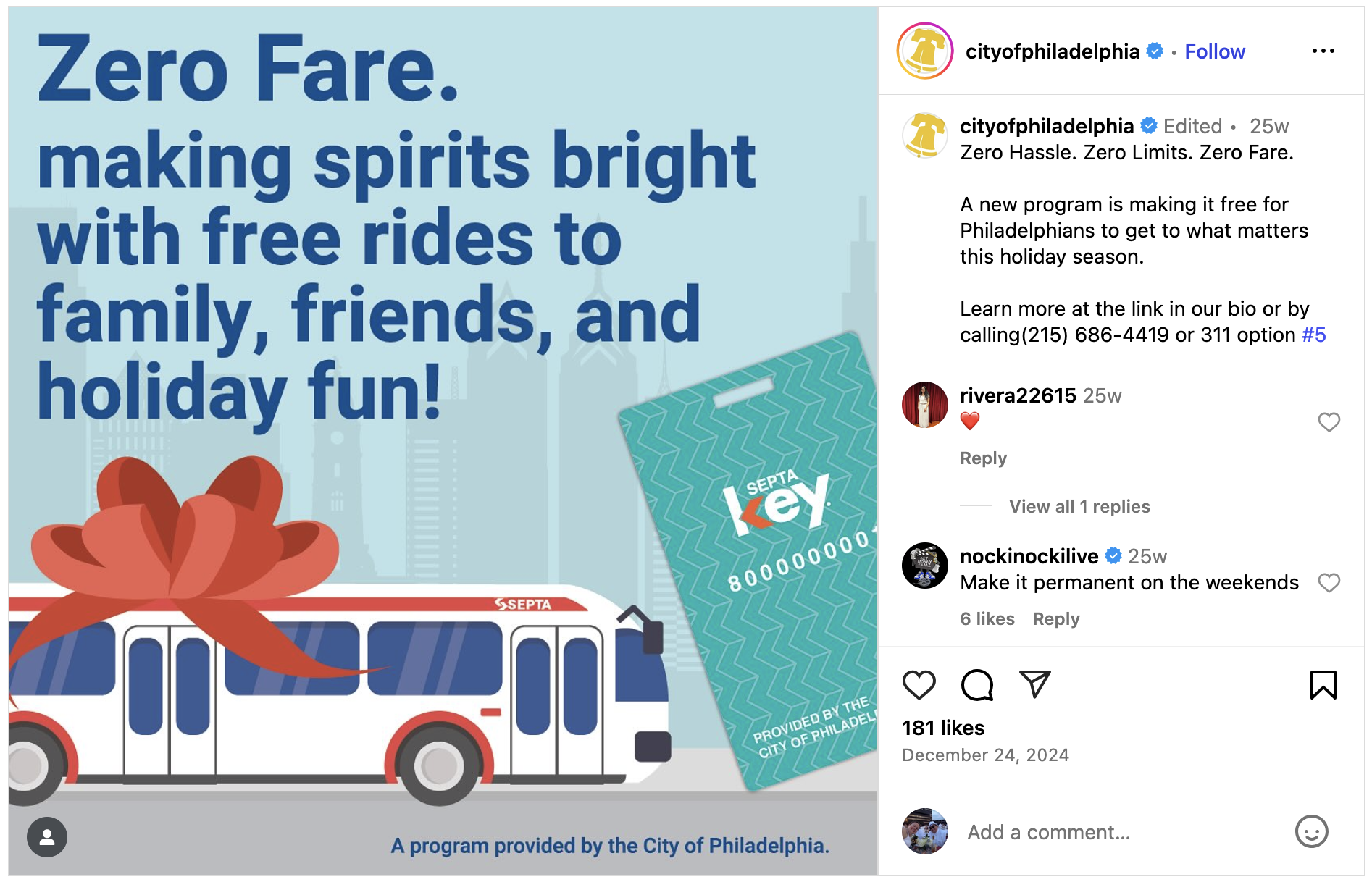View 6 likes on nockinockilive comment
This screenshot has height=882, width=1372.
(x=987, y=619)
